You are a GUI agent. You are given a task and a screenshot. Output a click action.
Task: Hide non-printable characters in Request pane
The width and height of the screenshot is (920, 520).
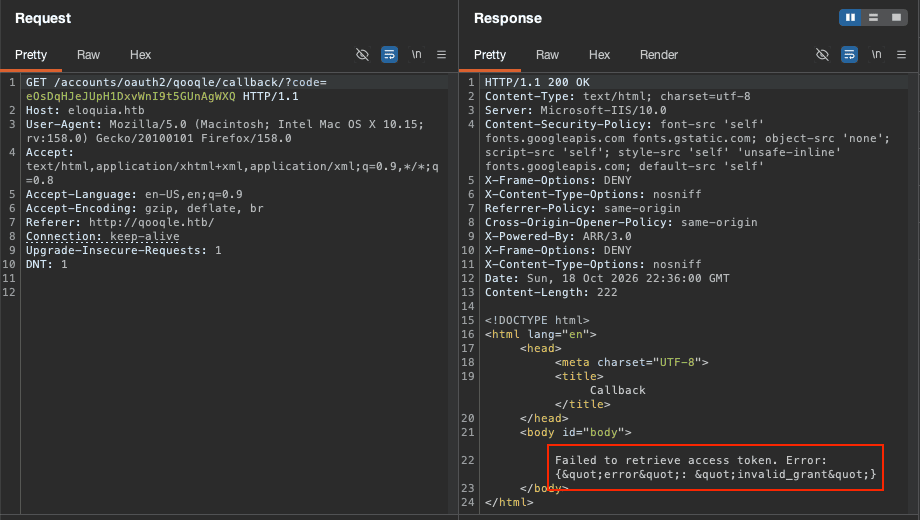click(x=363, y=55)
